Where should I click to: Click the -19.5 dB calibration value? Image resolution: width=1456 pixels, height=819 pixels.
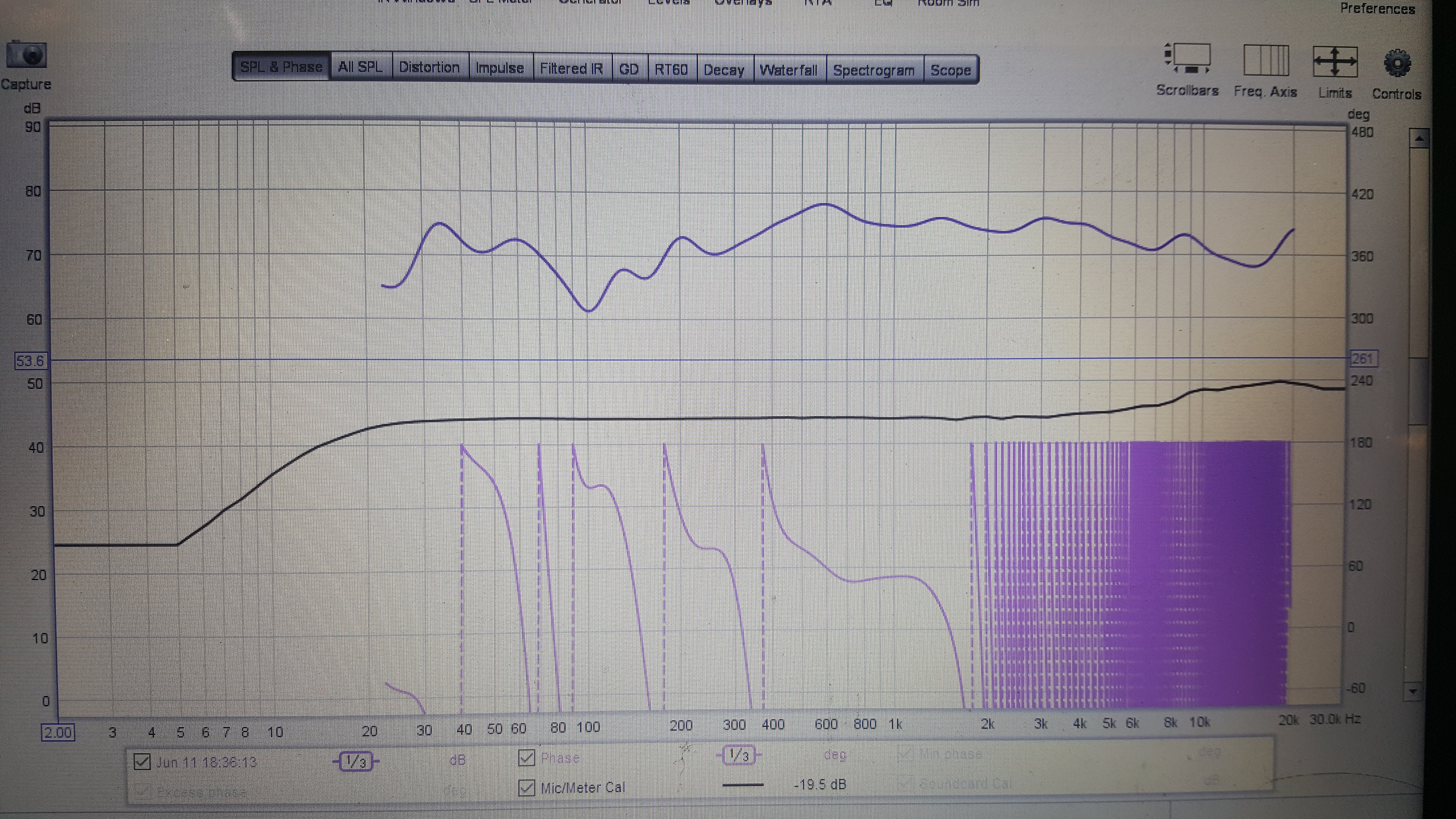coord(820,784)
